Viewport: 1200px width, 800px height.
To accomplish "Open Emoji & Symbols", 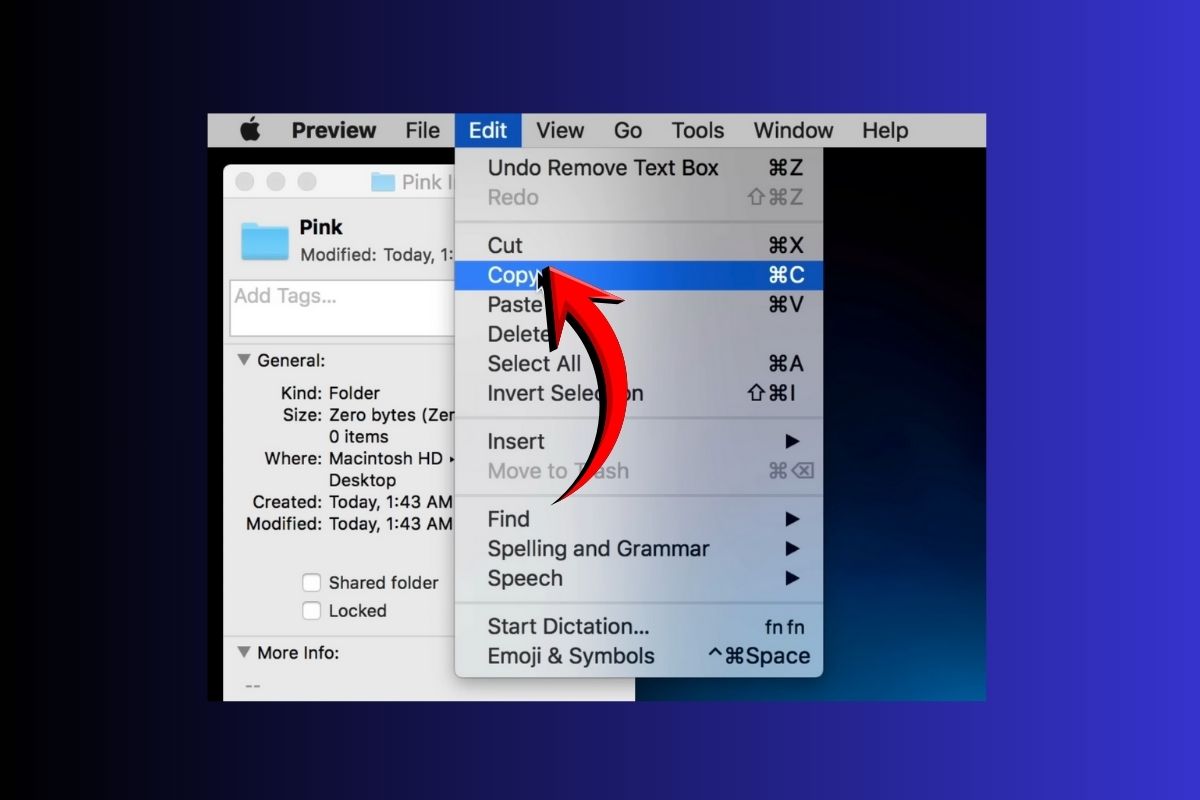I will (639, 656).
